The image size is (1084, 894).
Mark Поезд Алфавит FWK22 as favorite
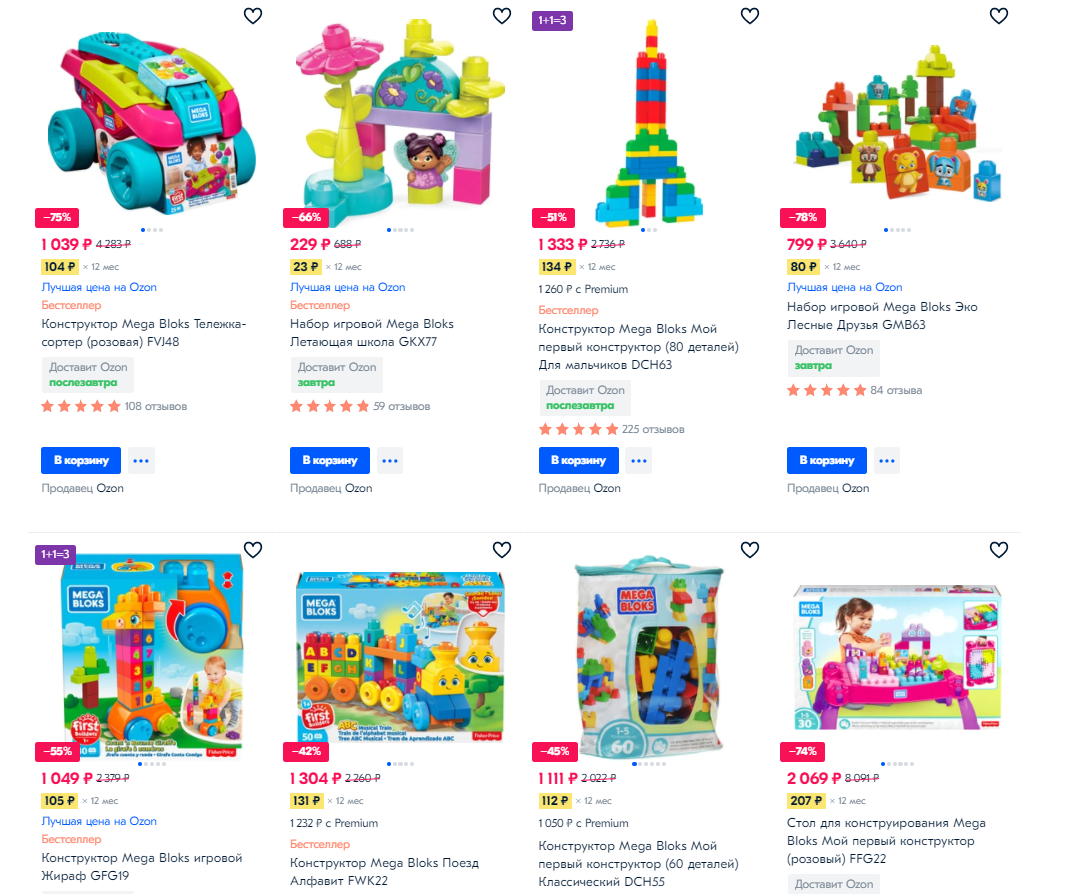coord(502,550)
